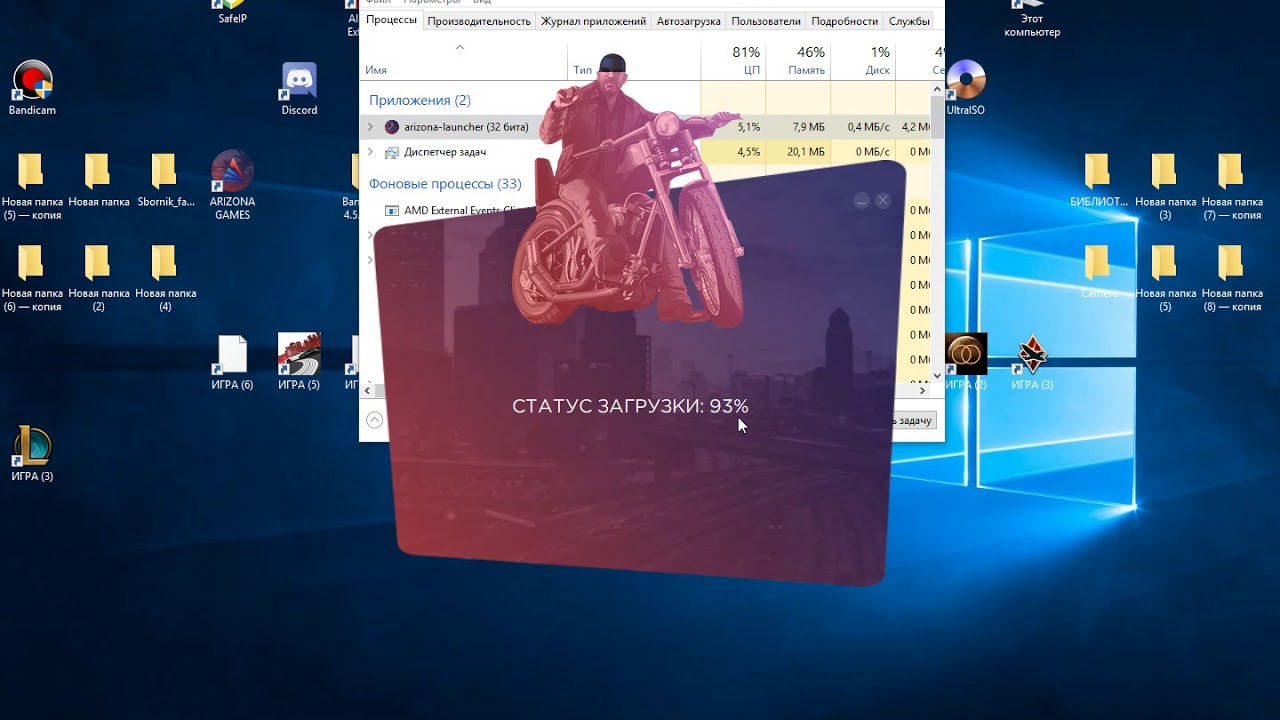The height and width of the screenshot is (720, 1280).
Task: Click the Фоновые процессы (33) group header
Action: [445, 184]
